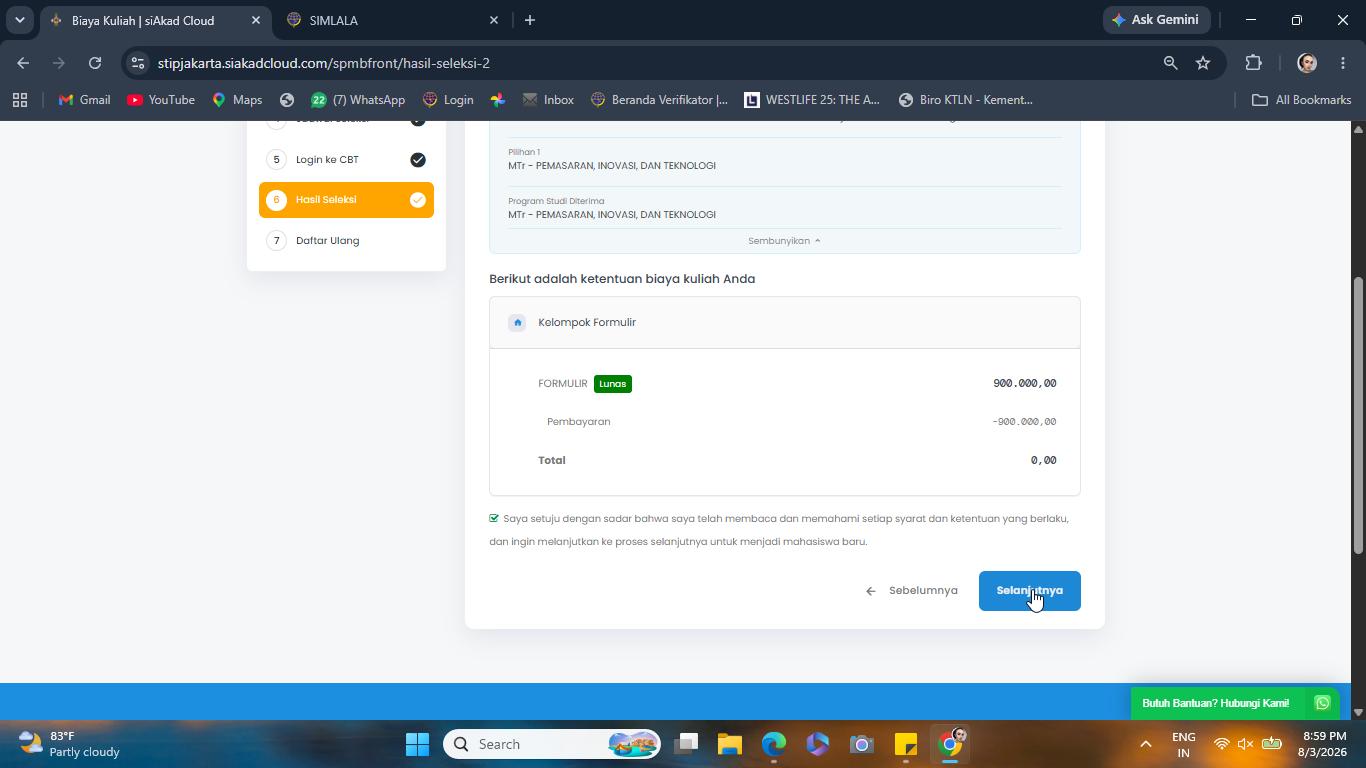Open the Google apps grid icon

tap(20, 100)
